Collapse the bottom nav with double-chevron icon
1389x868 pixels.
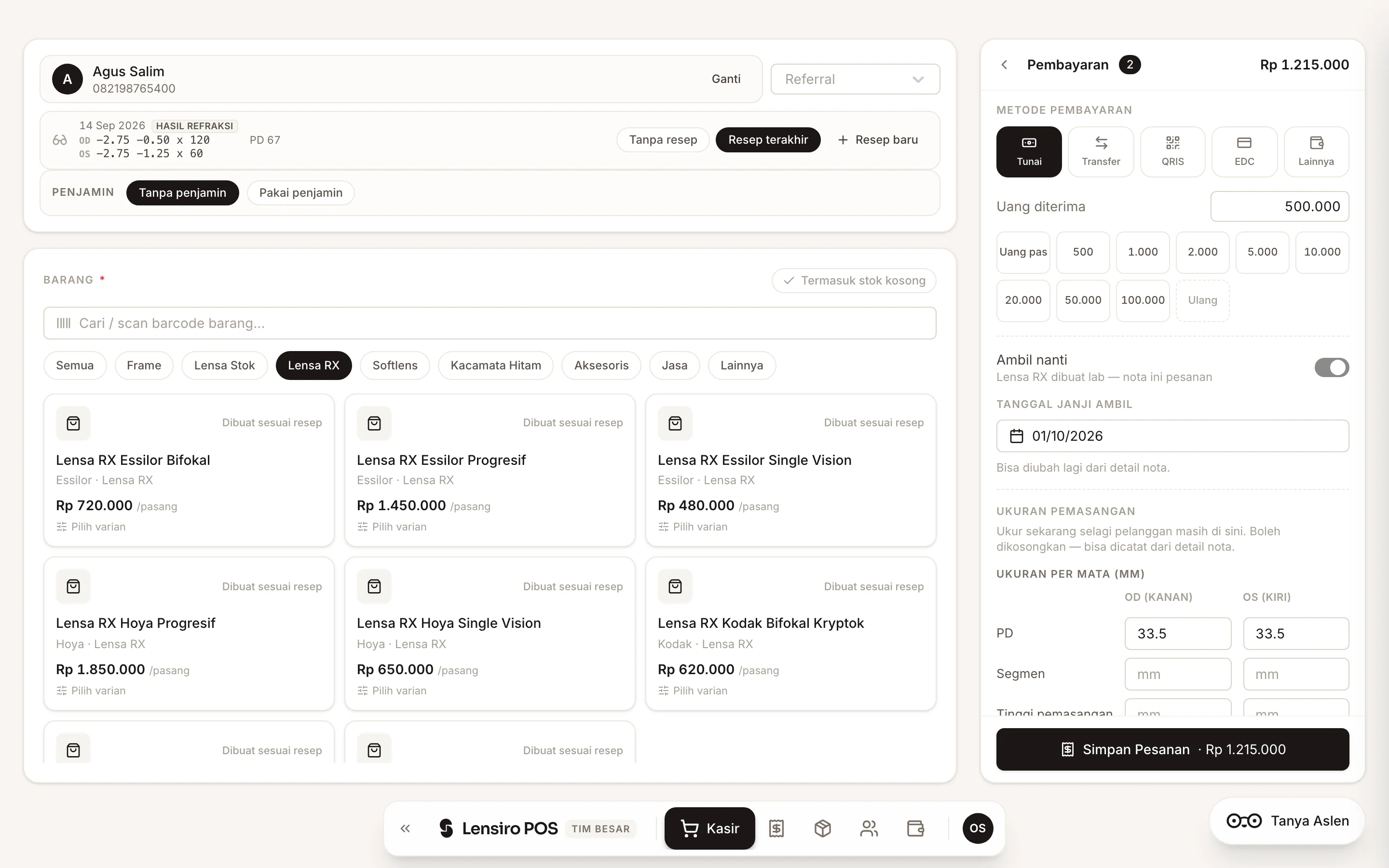click(x=405, y=828)
